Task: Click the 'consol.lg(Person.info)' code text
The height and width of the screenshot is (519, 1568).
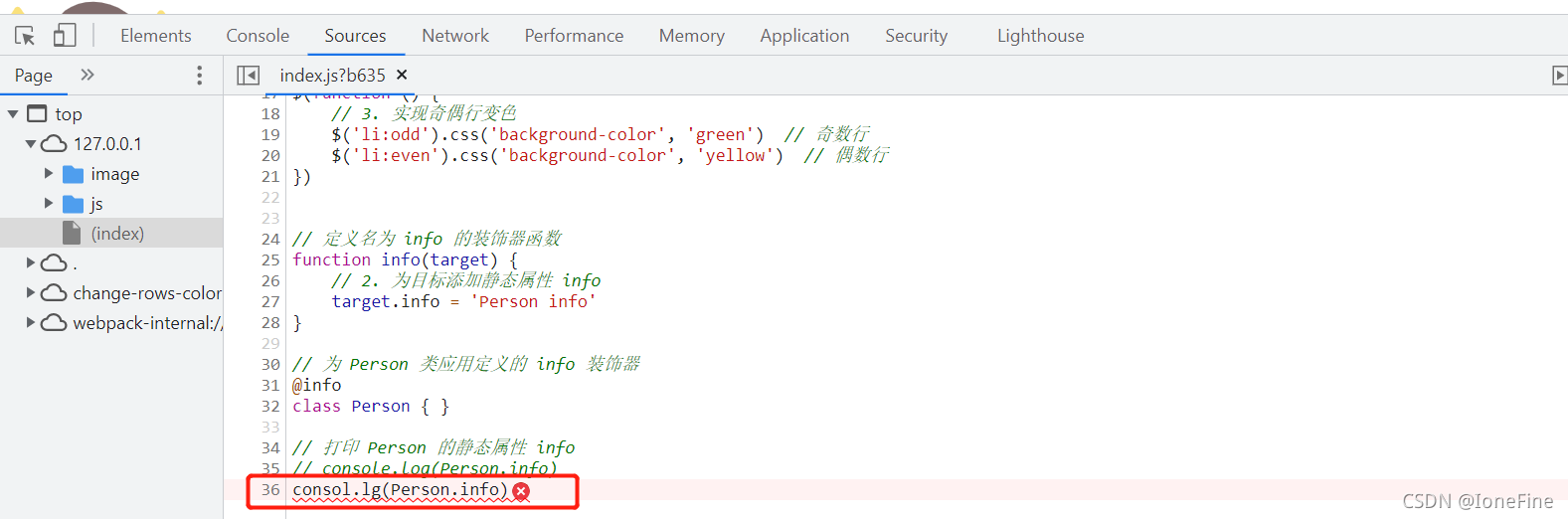Action: (x=400, y=490)
